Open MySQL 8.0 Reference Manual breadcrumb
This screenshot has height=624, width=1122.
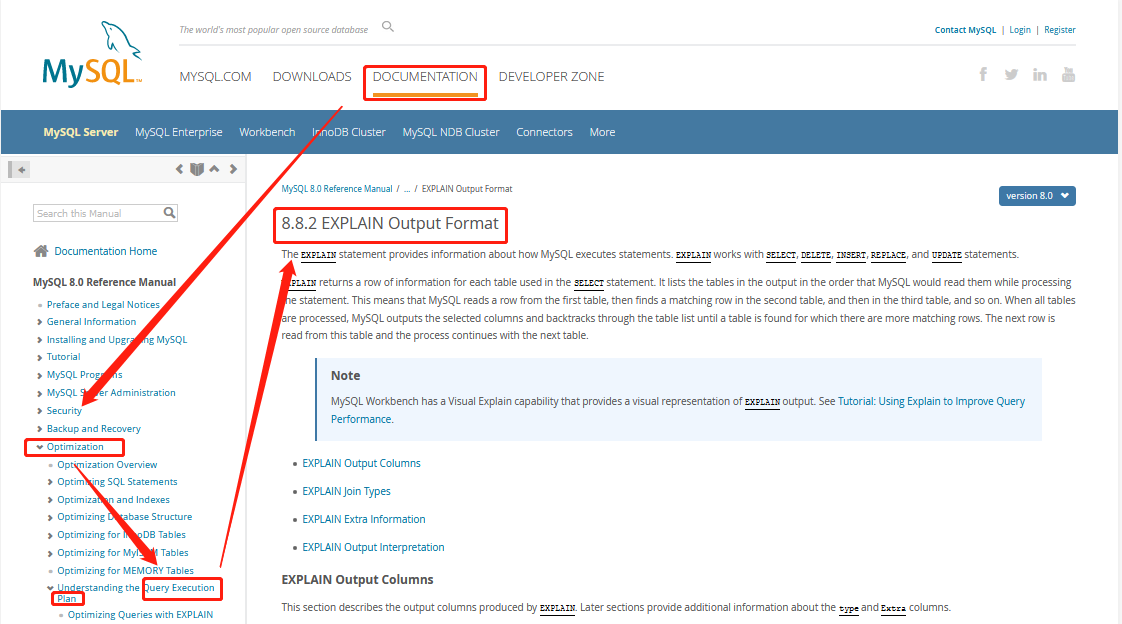[337, 189]
